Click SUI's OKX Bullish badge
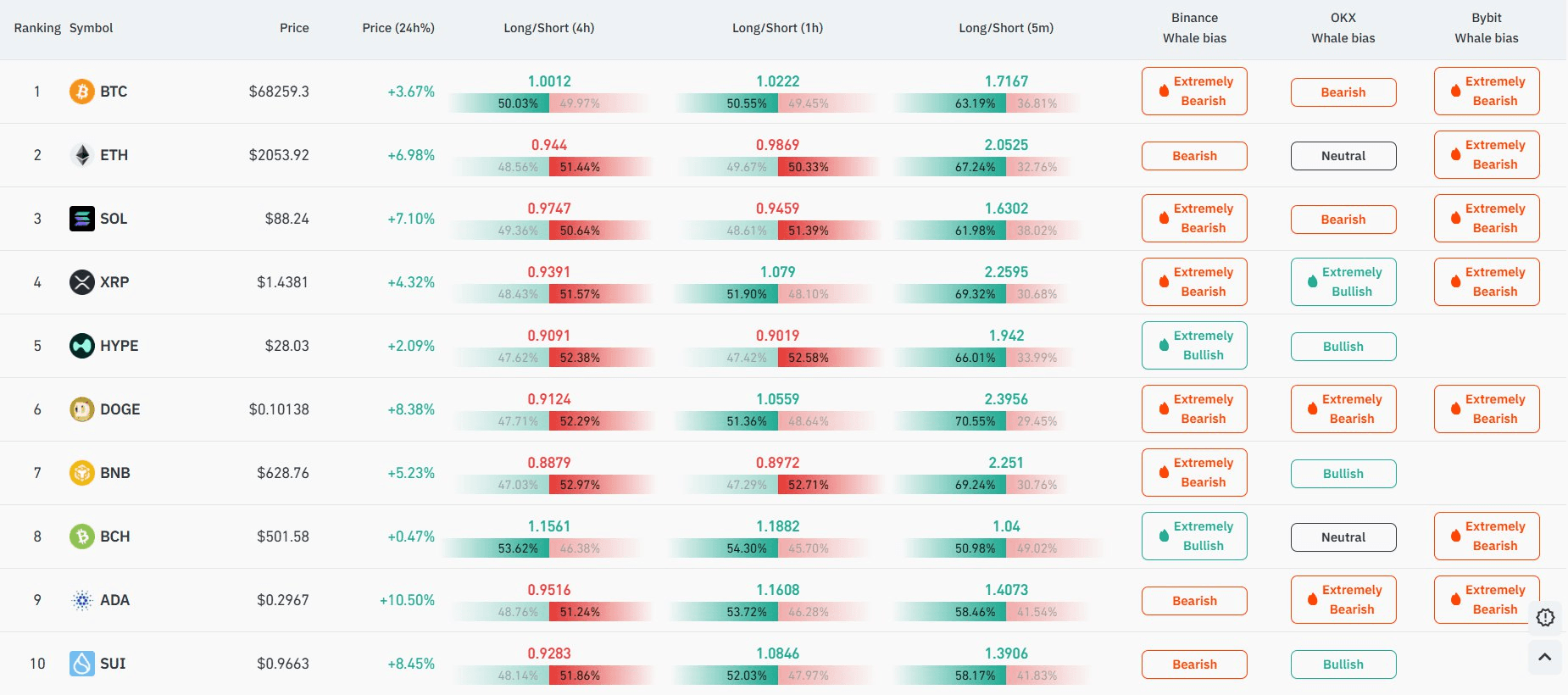The image size is (1568, 695). click(1343, 664)
